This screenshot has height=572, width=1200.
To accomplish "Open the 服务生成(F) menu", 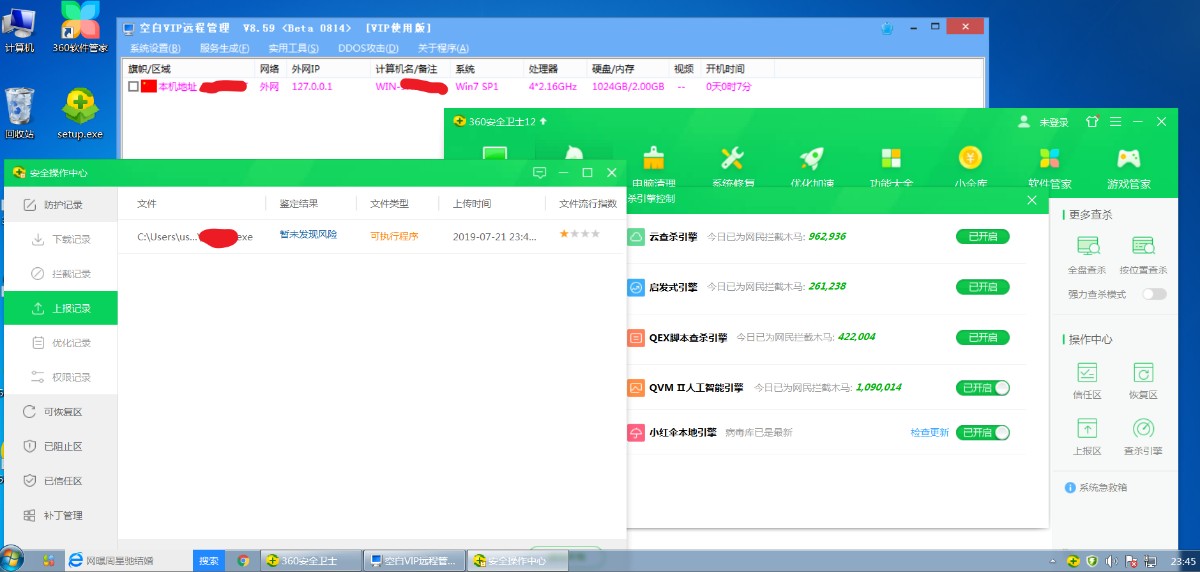I will click(x=225, y=48).
